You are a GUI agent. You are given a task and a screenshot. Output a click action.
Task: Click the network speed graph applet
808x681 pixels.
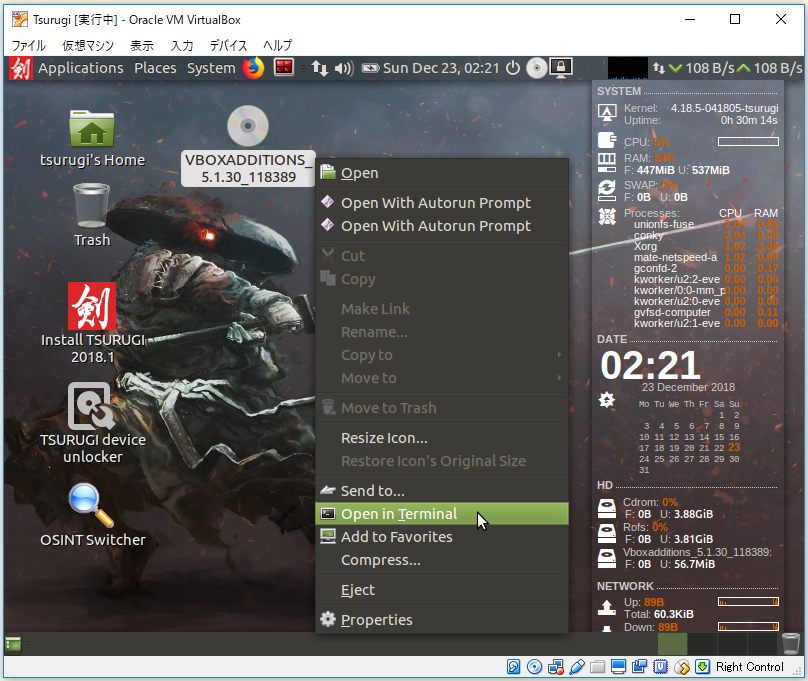(x=628, y=68)
